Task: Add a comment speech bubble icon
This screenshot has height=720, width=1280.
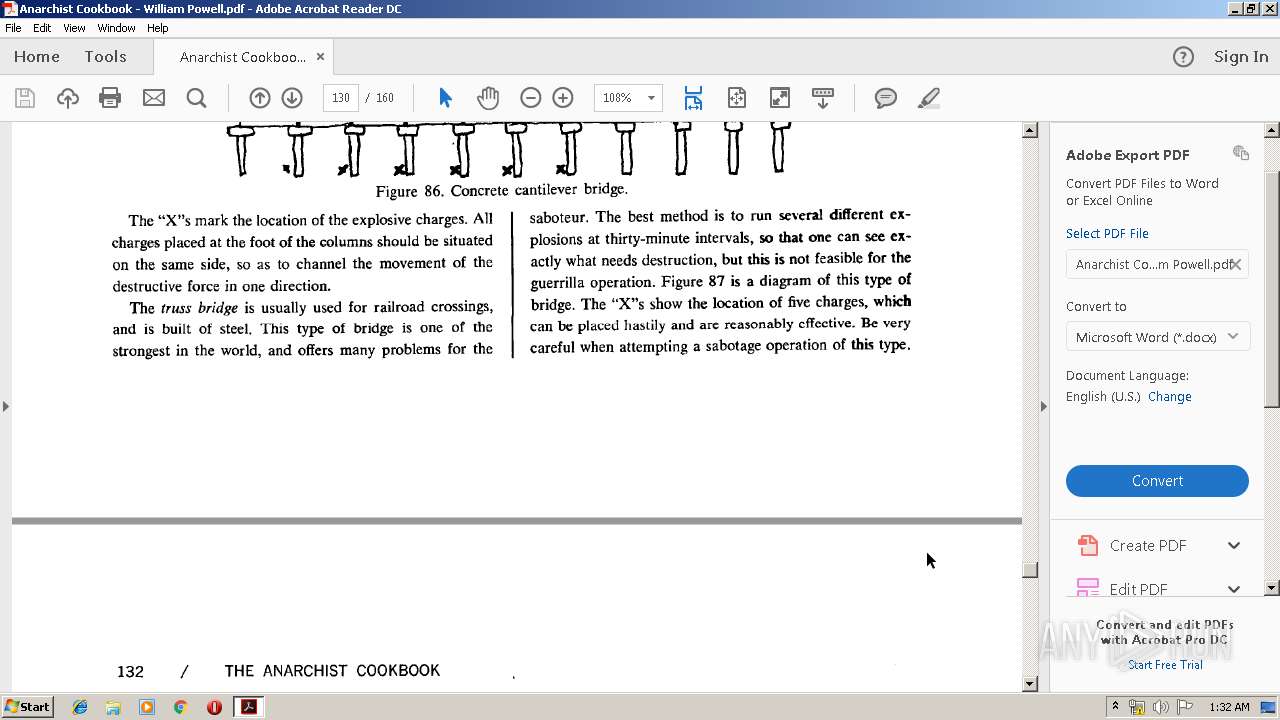Action: (885, 98)
